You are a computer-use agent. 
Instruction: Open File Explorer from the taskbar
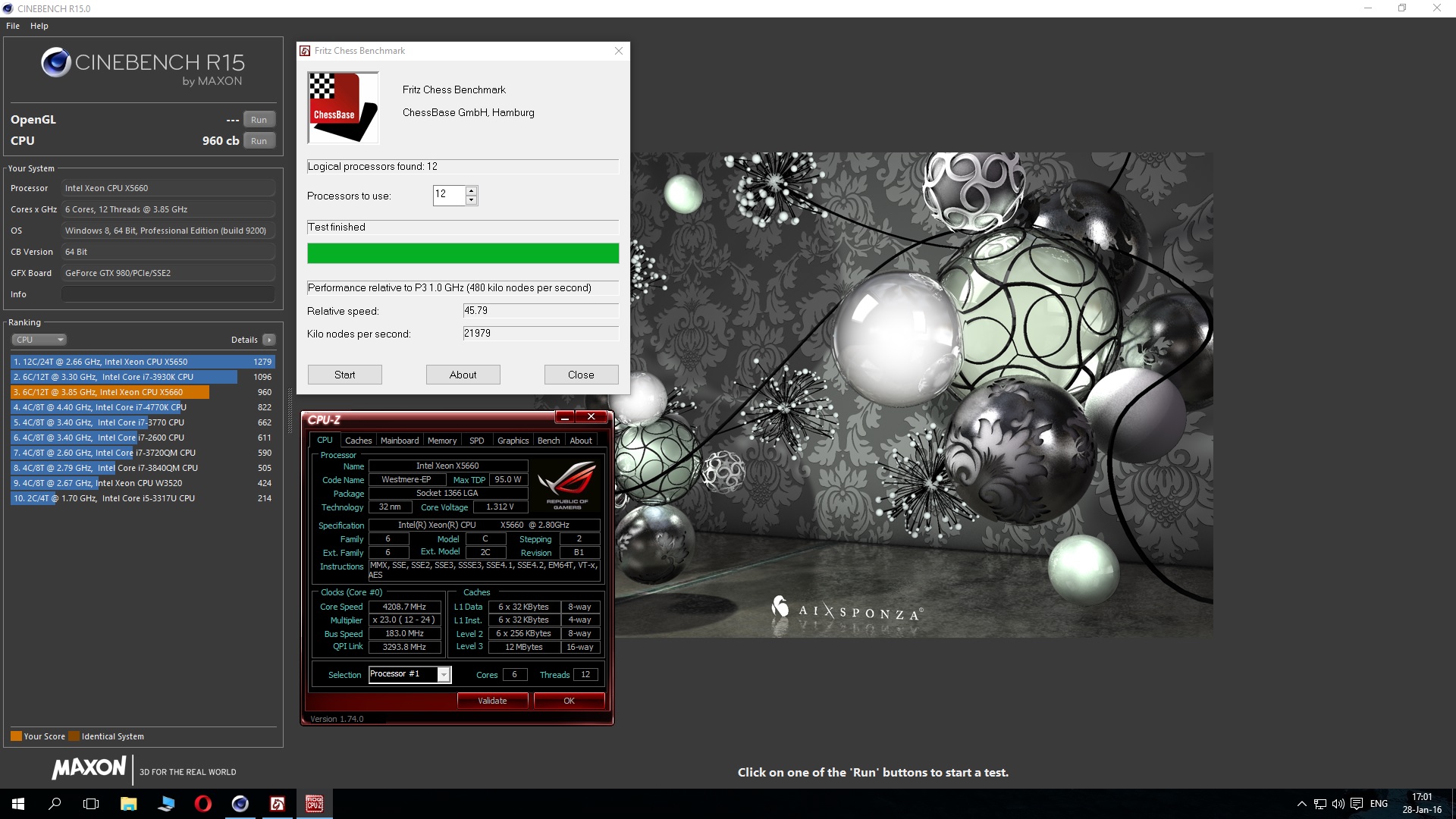coord(128,804)
